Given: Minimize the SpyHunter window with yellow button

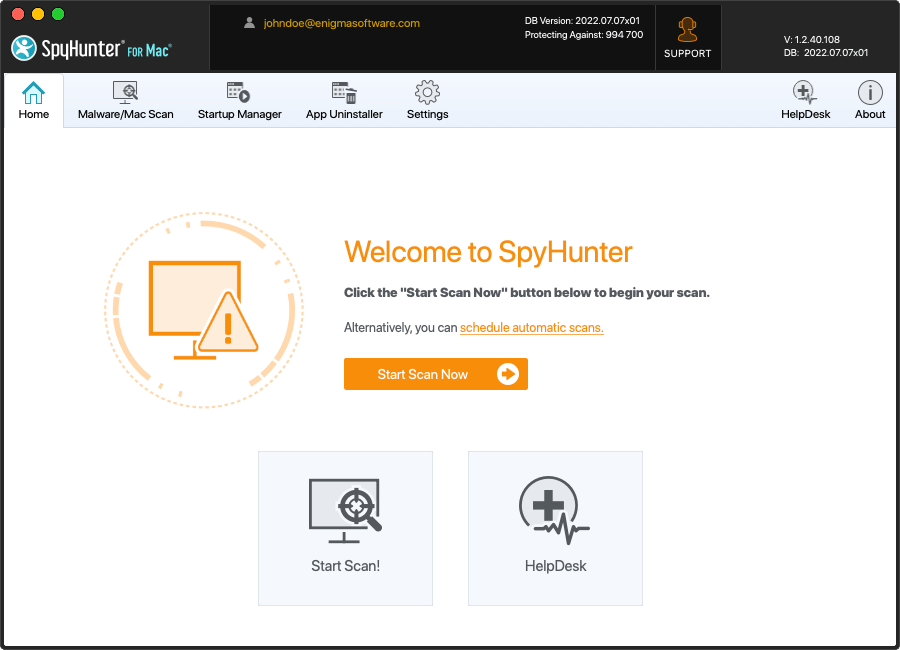Looking at the screenshot, I should click(x=38, y=15).
